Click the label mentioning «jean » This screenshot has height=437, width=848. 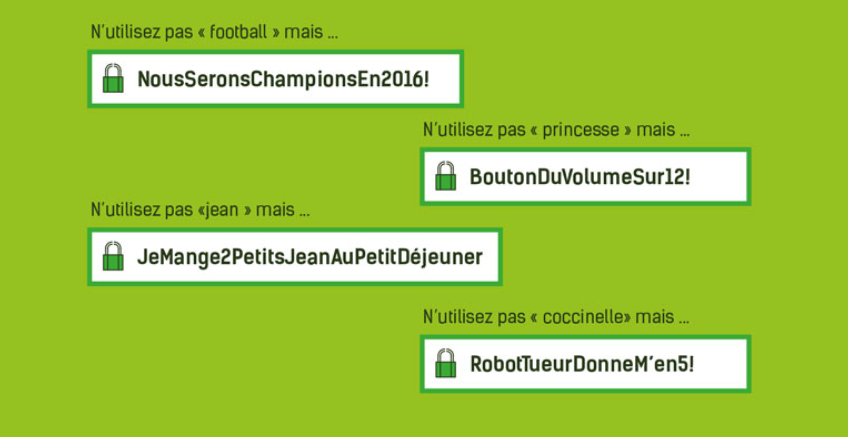click(200, 210)
